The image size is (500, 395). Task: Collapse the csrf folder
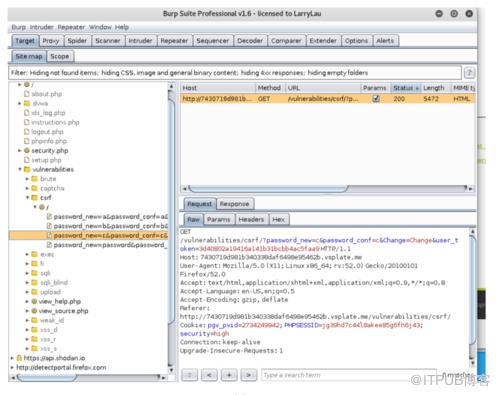(27, 198)
